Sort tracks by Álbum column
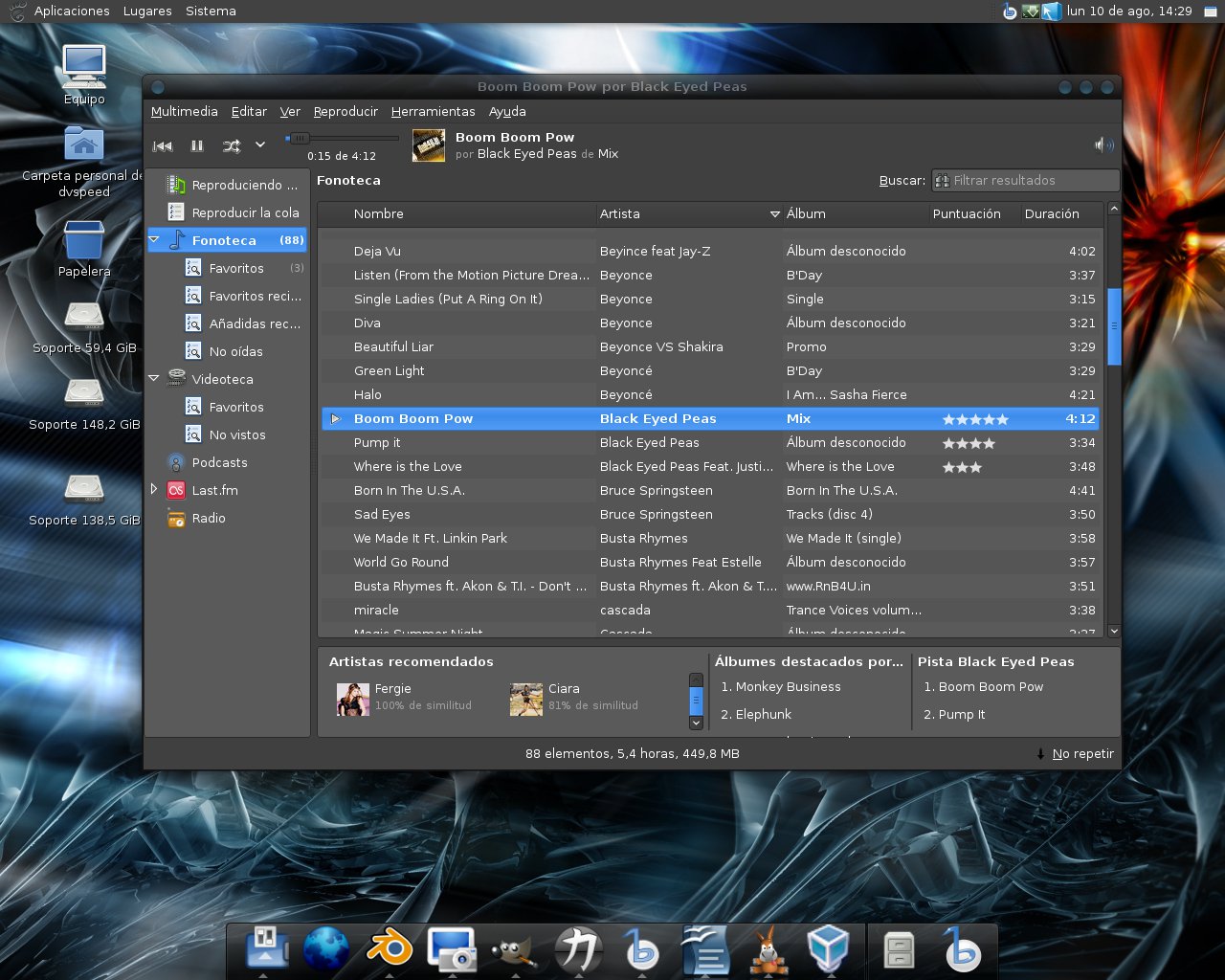This screenshot has width=1225, height=980. (856, 214)
